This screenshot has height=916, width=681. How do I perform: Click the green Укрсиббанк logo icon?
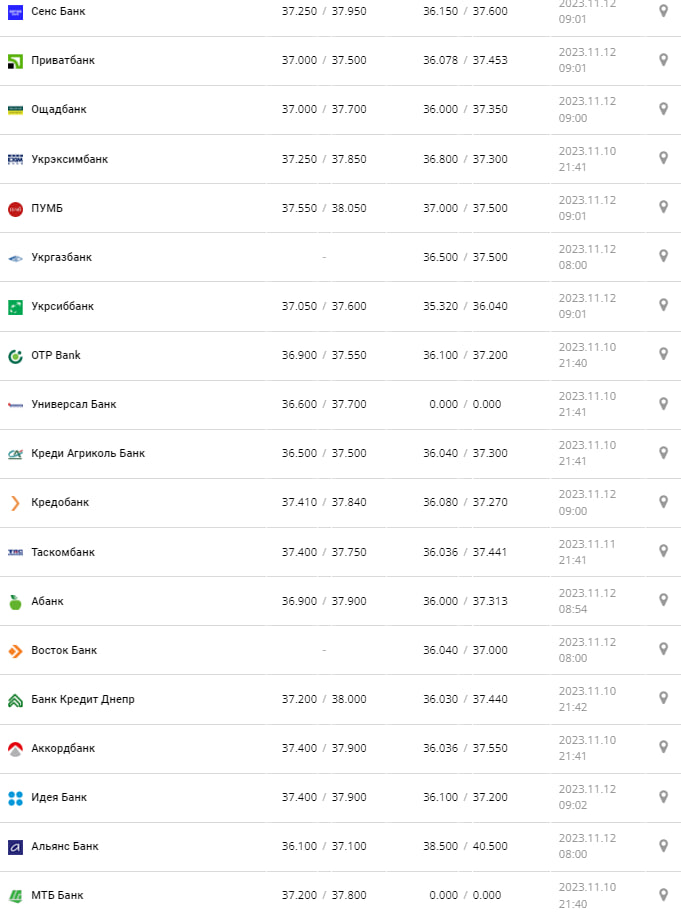click(x=15, y=307)
